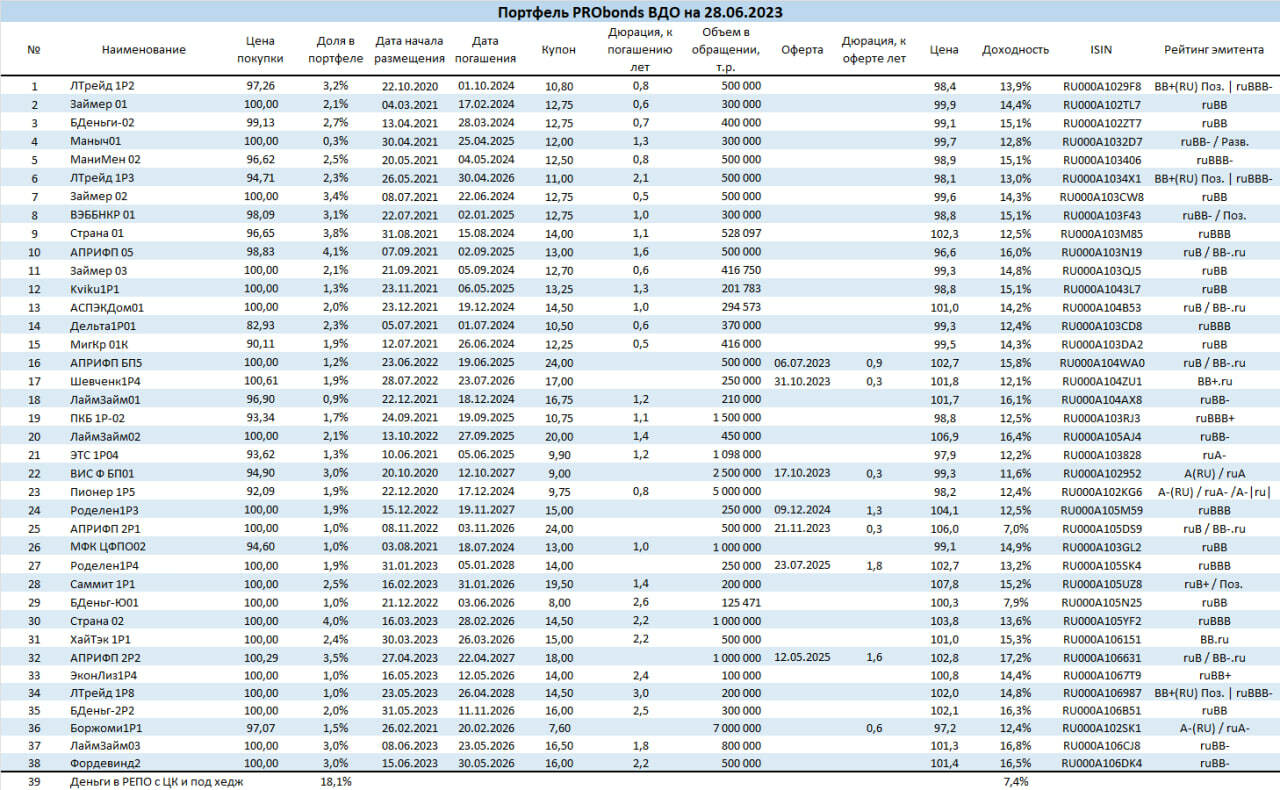Screen dimensions: 1280x790
Task: Click the 'Займер 01' name cell
Action: (x=99, y=104)
